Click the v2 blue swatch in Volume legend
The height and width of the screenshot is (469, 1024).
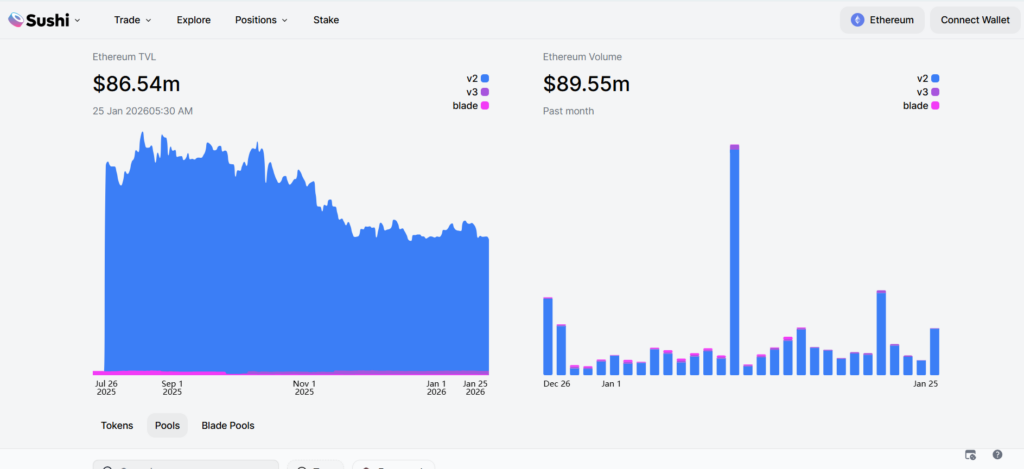(935, 78)
